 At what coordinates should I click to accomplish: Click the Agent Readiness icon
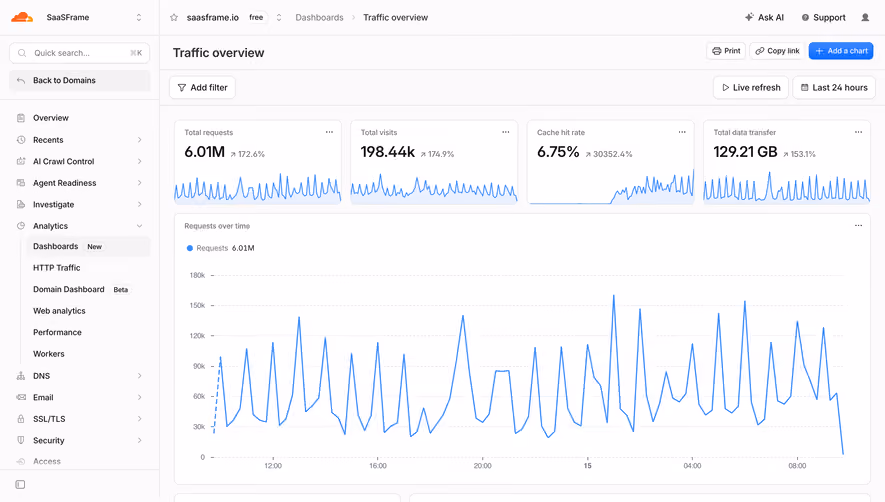tap(21, 183)
